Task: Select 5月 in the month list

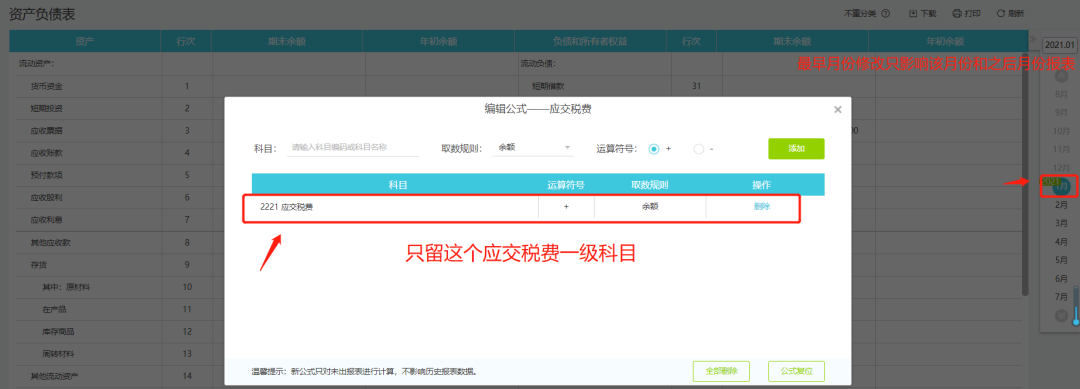Action: click(1061, 260)
